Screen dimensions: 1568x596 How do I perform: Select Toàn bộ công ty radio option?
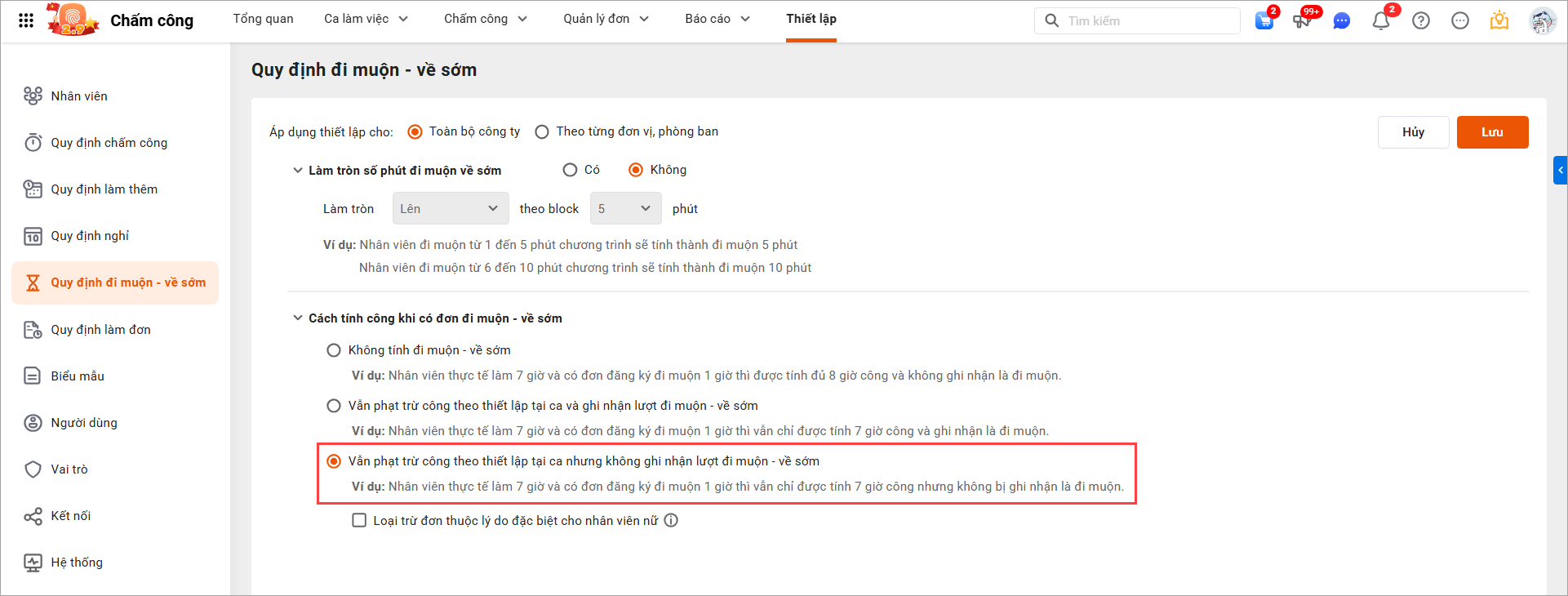(x=415, y=131)
